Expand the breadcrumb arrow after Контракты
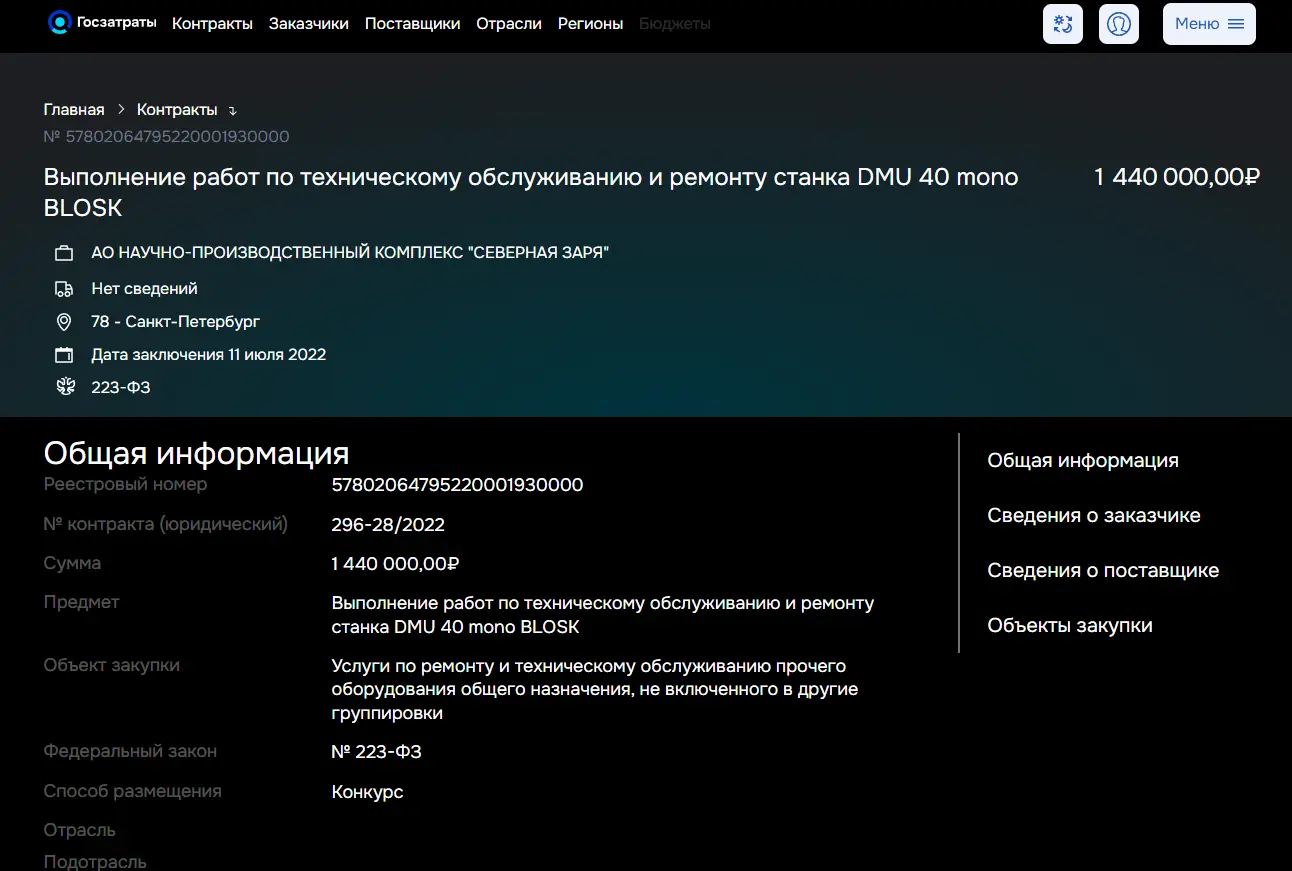The width and height of the screenshot is (1292, 871). click(x=233, y=111)
